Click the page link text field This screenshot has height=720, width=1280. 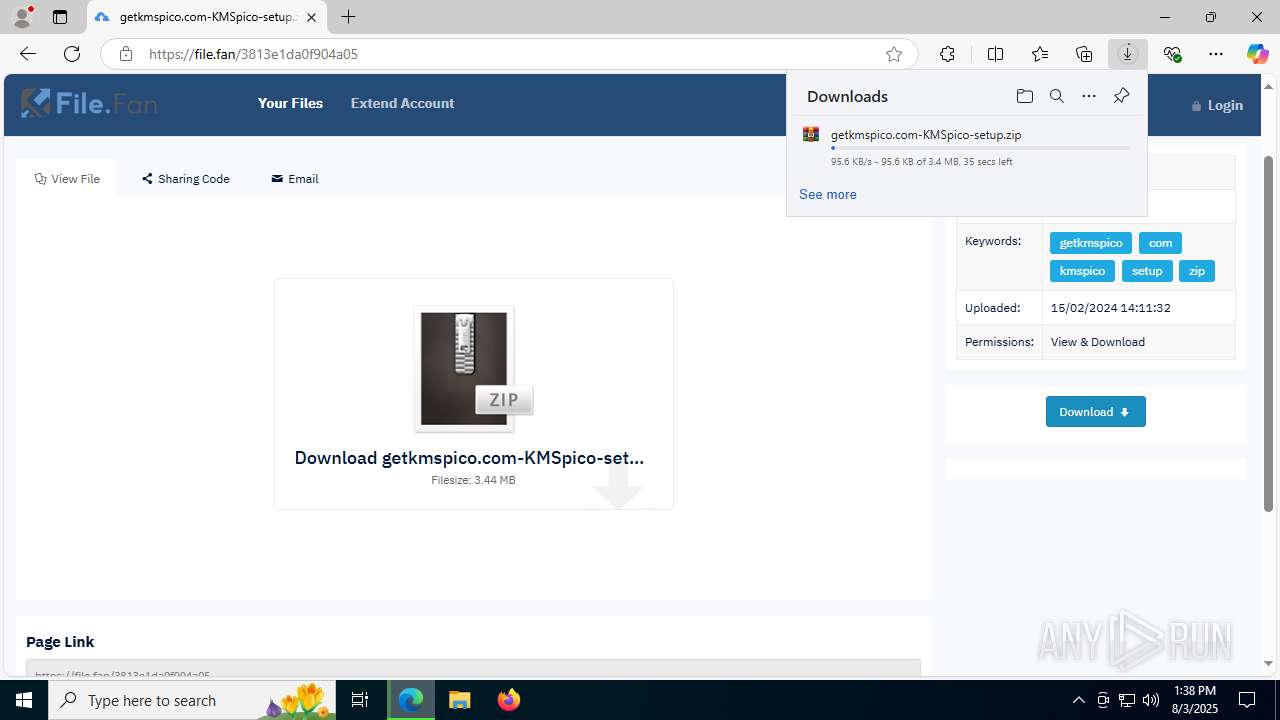[x=473, y=670]
